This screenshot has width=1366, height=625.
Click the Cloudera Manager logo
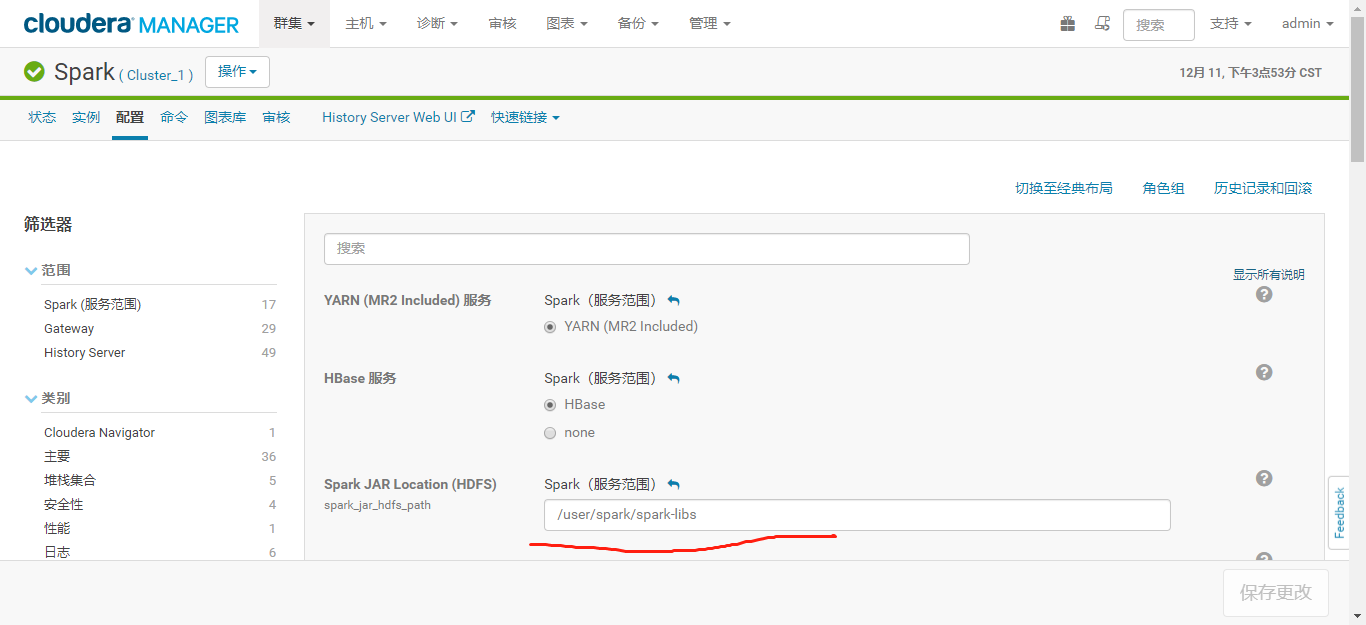click(x=131, y=24)
